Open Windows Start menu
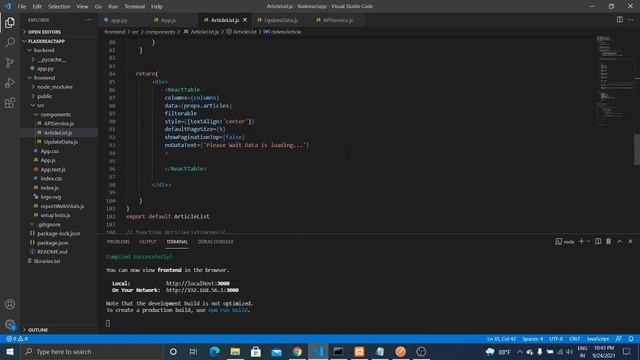This screenshot has height=360, width=640. (10, 351)
